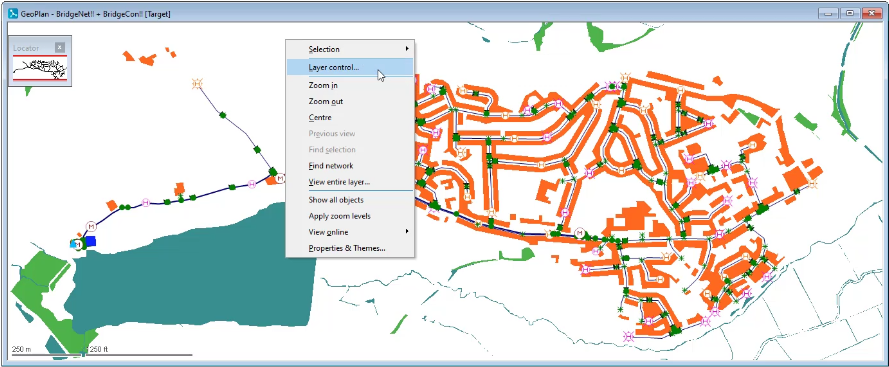The image size is (889, 367).
Task: Click the blue square object at the pipeline's west end
Action: tap(90, 242)
